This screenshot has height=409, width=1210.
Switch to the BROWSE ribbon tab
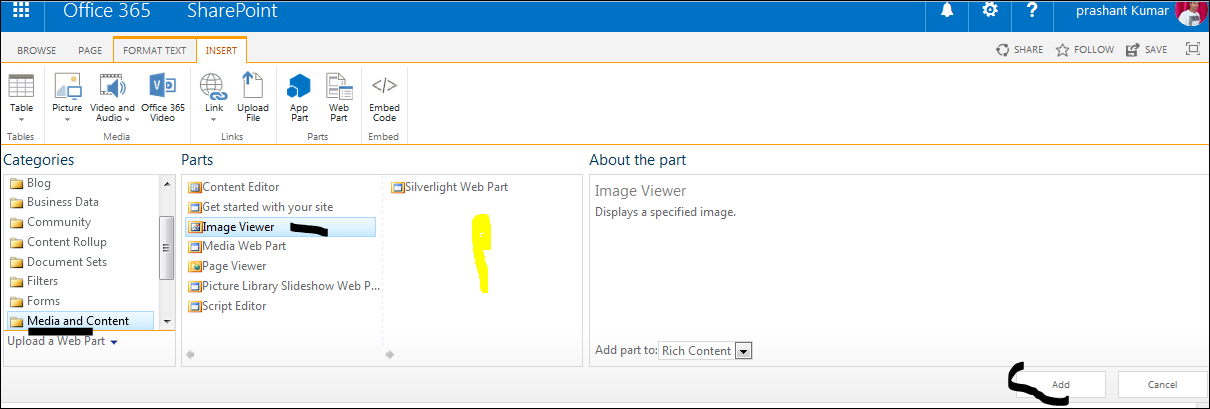[37, 50]
